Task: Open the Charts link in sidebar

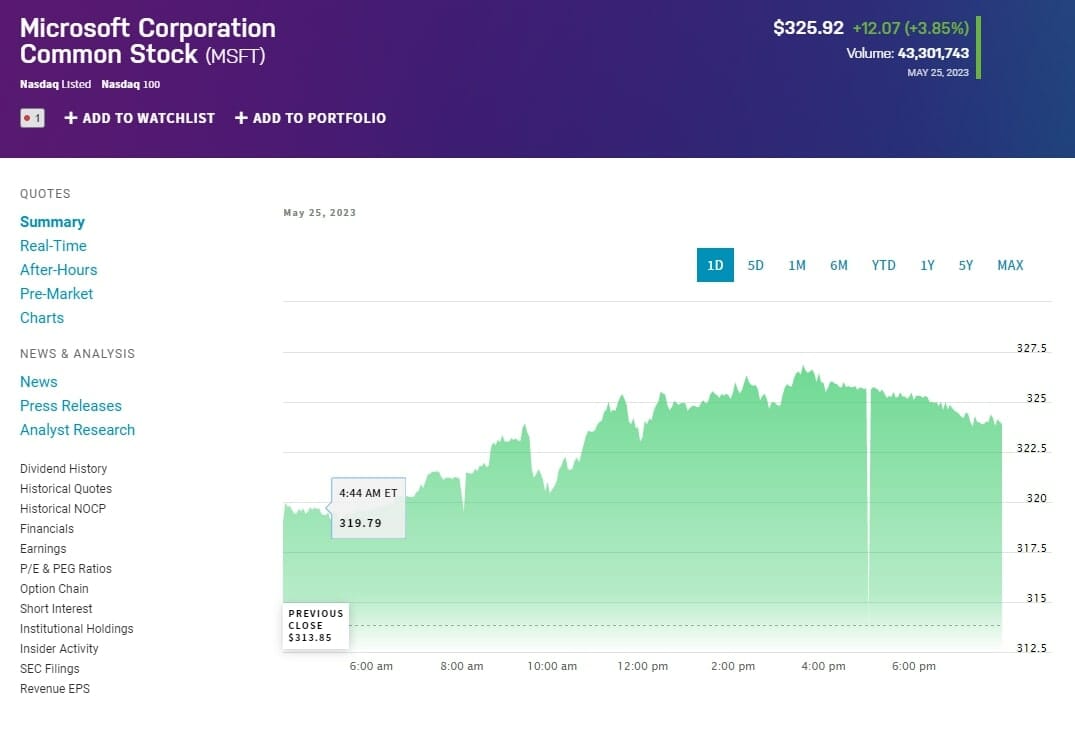Action: coord(42,318)
